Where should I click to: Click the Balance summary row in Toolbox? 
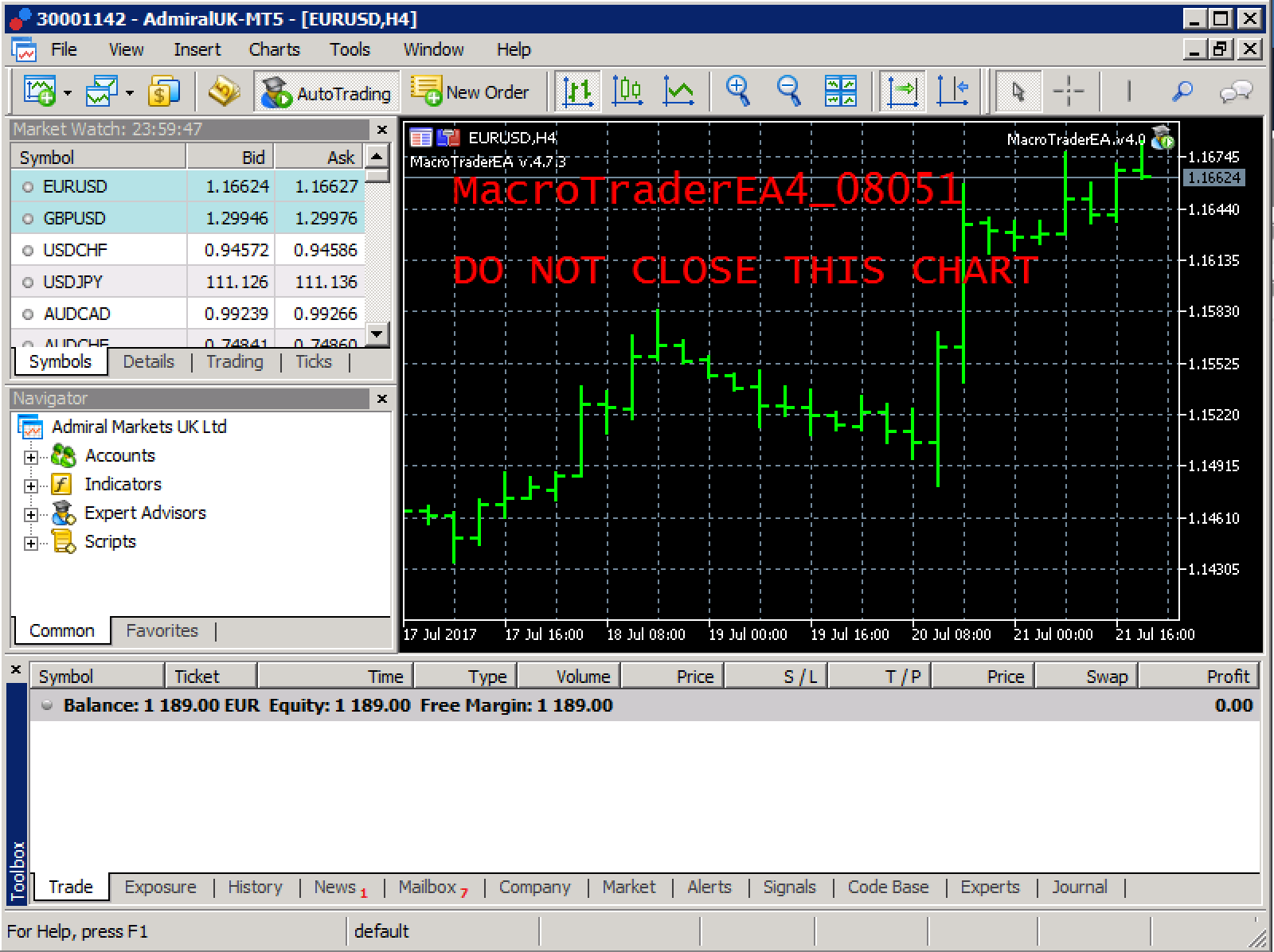tap(645, 705)
